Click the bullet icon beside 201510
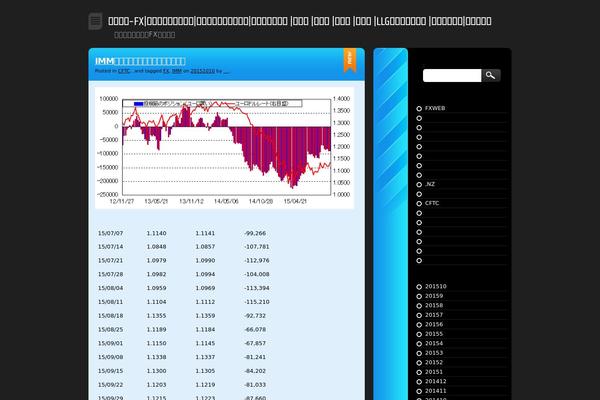Image resolution: width=600 pixels, height=400 pixels. (x=419, y=287)
